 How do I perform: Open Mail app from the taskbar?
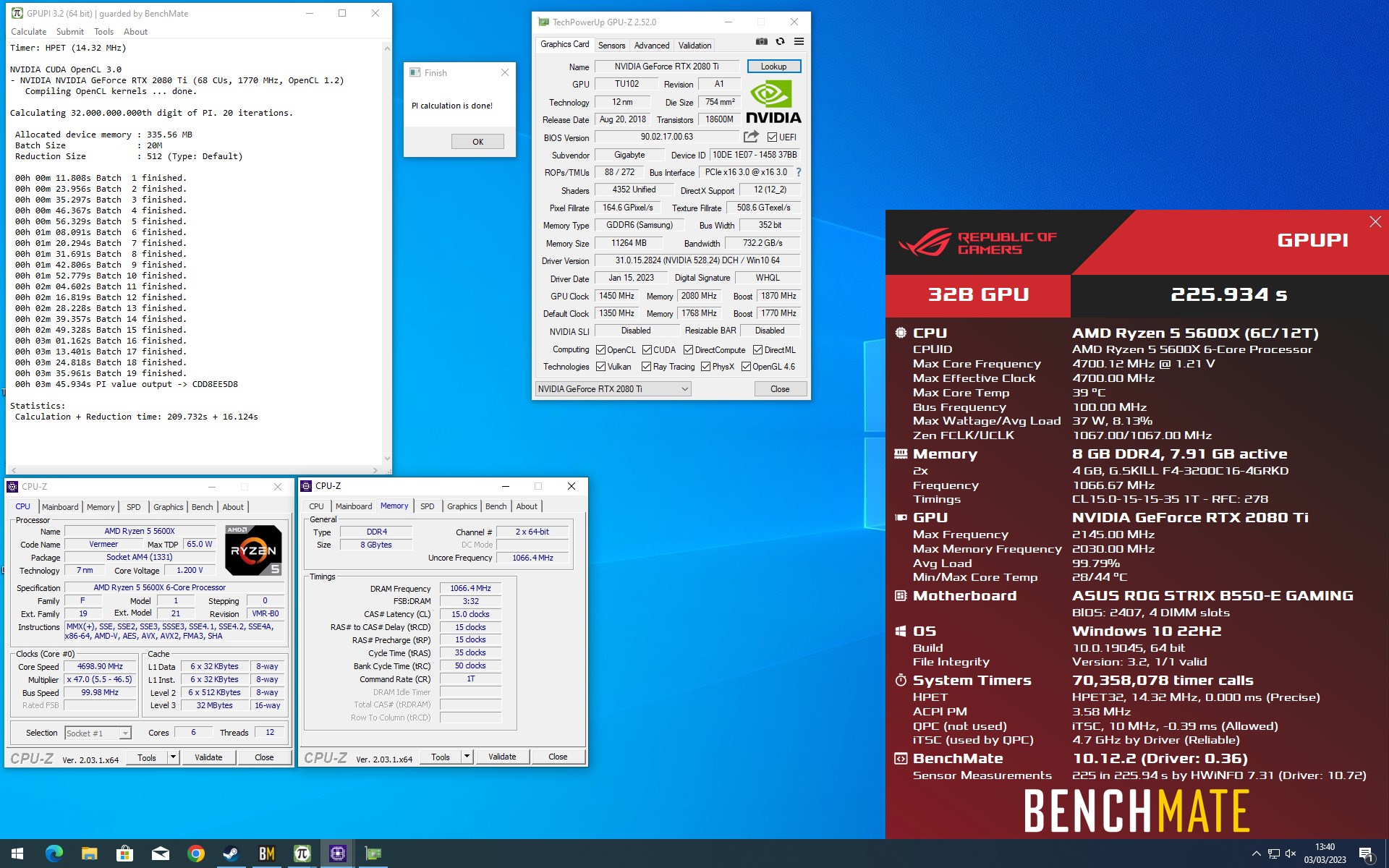pyautogui.click(x=160, y=854)
